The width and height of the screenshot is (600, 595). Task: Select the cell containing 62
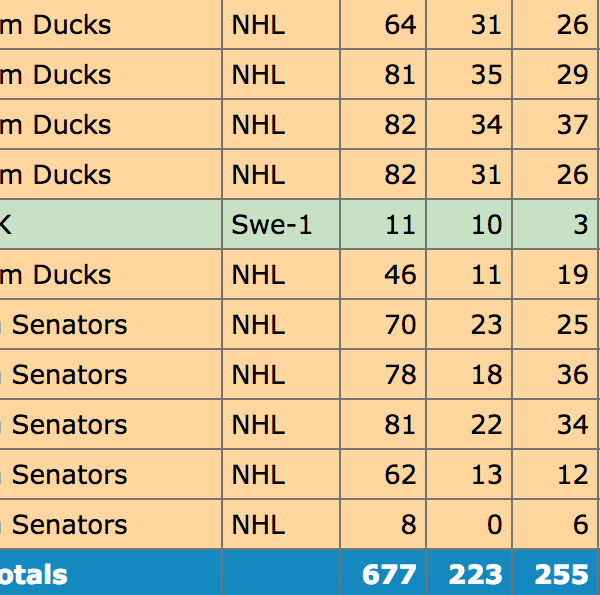click(x=400, y=475)
